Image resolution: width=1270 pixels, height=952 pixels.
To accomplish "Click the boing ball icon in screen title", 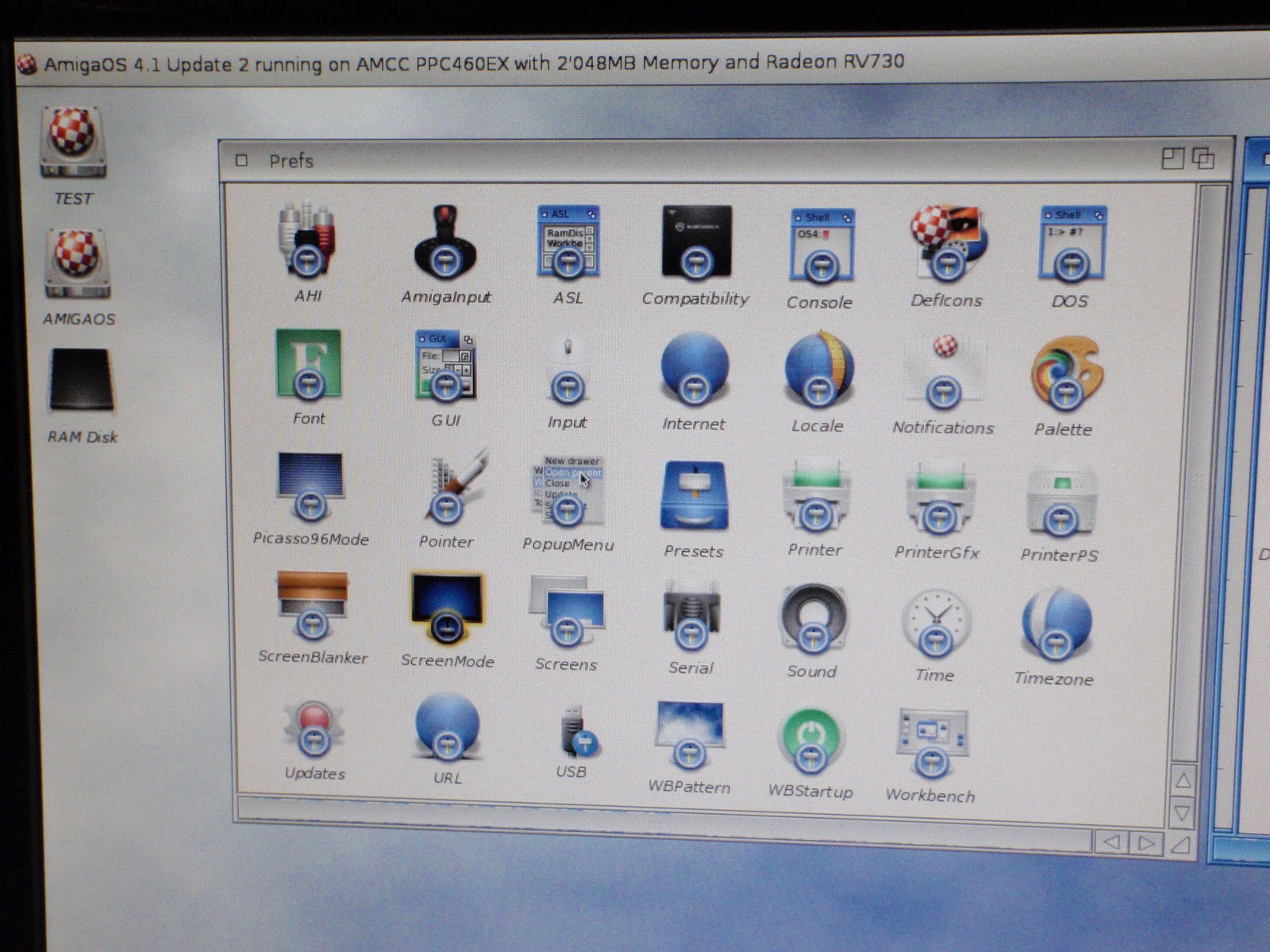I will (x=28, y=64).
